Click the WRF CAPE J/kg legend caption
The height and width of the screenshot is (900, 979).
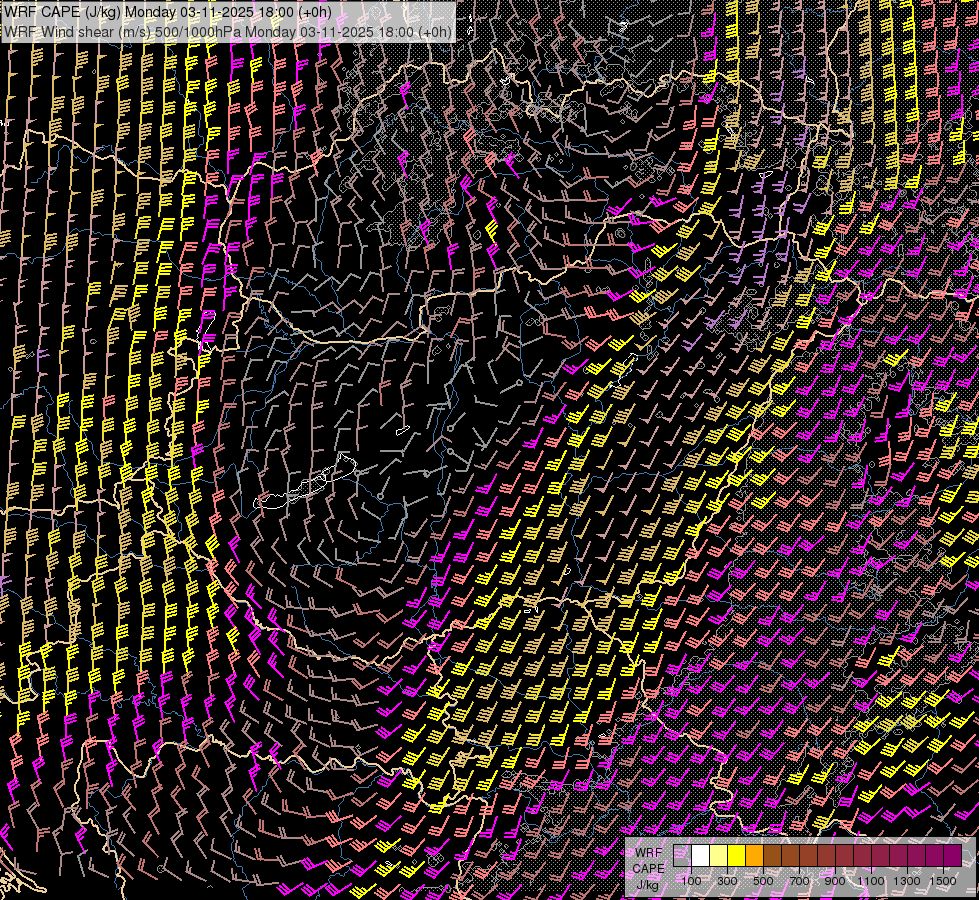pos(648,868)
